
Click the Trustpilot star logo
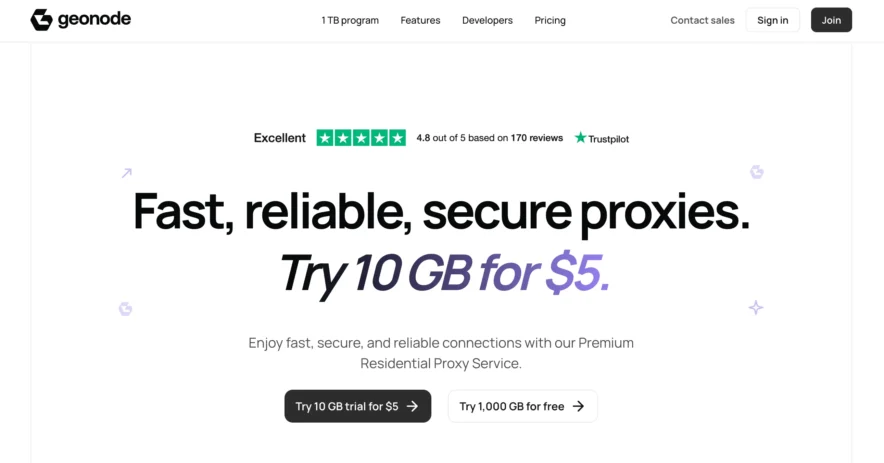[580, 138]
